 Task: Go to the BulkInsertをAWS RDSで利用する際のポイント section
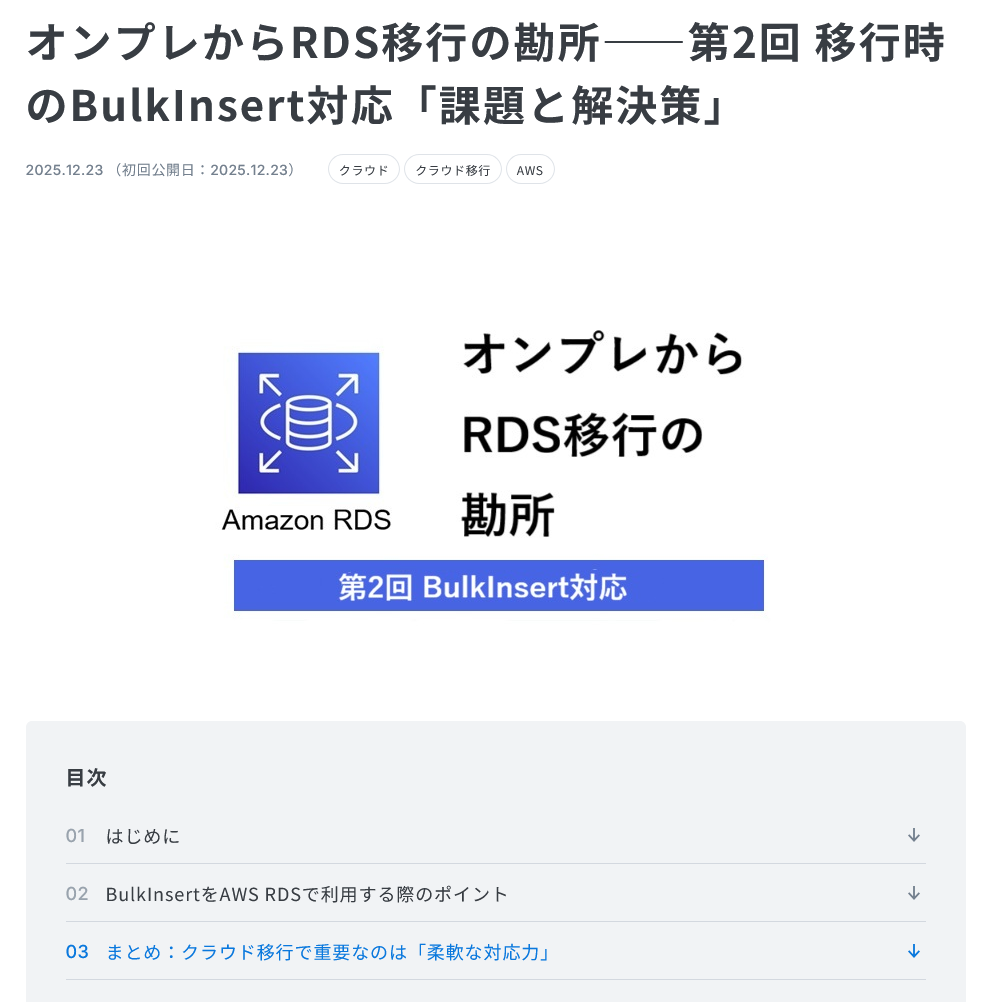click(306, 894)
